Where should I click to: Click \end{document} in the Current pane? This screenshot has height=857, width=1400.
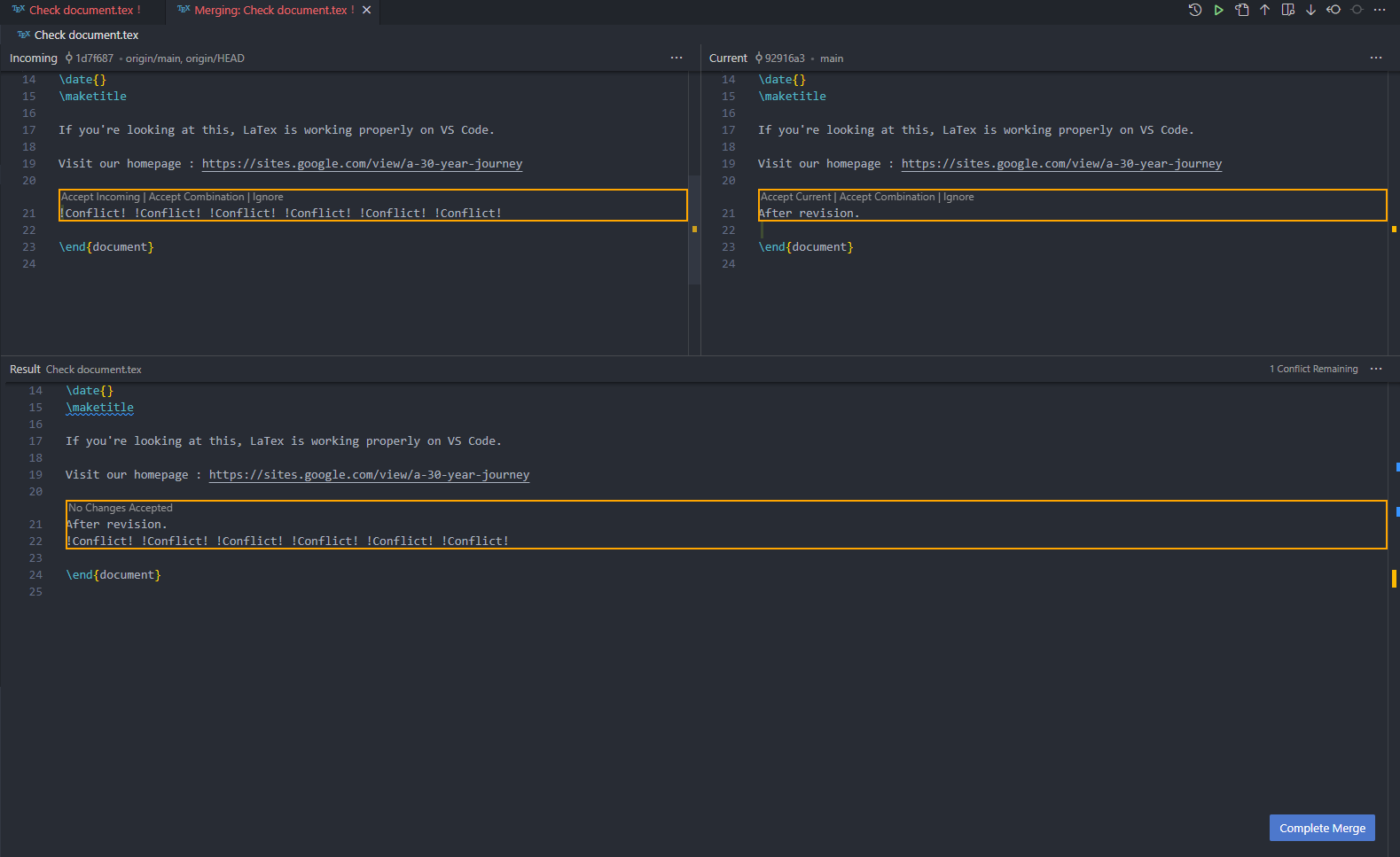point(806,247)
